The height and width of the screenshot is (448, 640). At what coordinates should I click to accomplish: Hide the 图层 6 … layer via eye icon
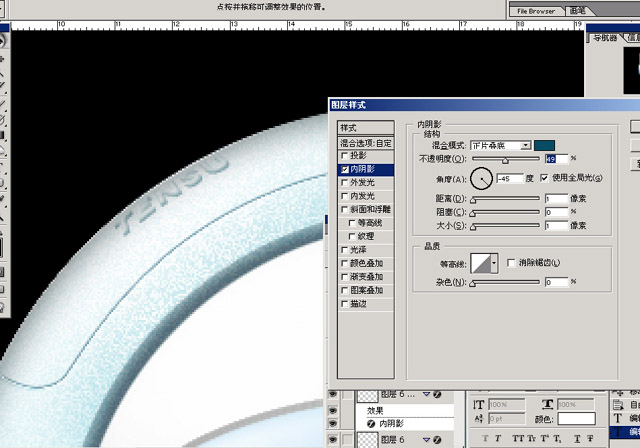point(333,394)
